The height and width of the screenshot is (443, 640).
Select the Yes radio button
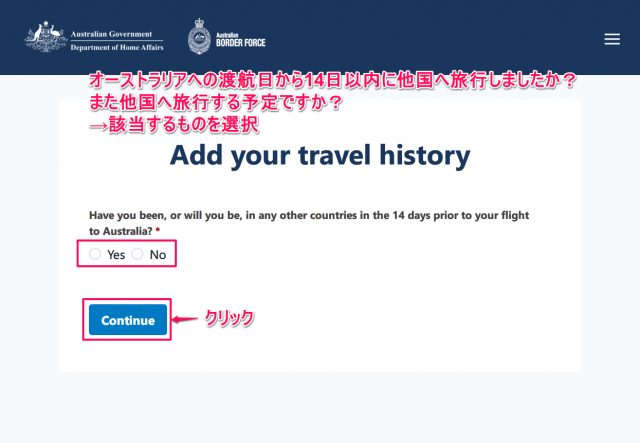click(95, 254)
